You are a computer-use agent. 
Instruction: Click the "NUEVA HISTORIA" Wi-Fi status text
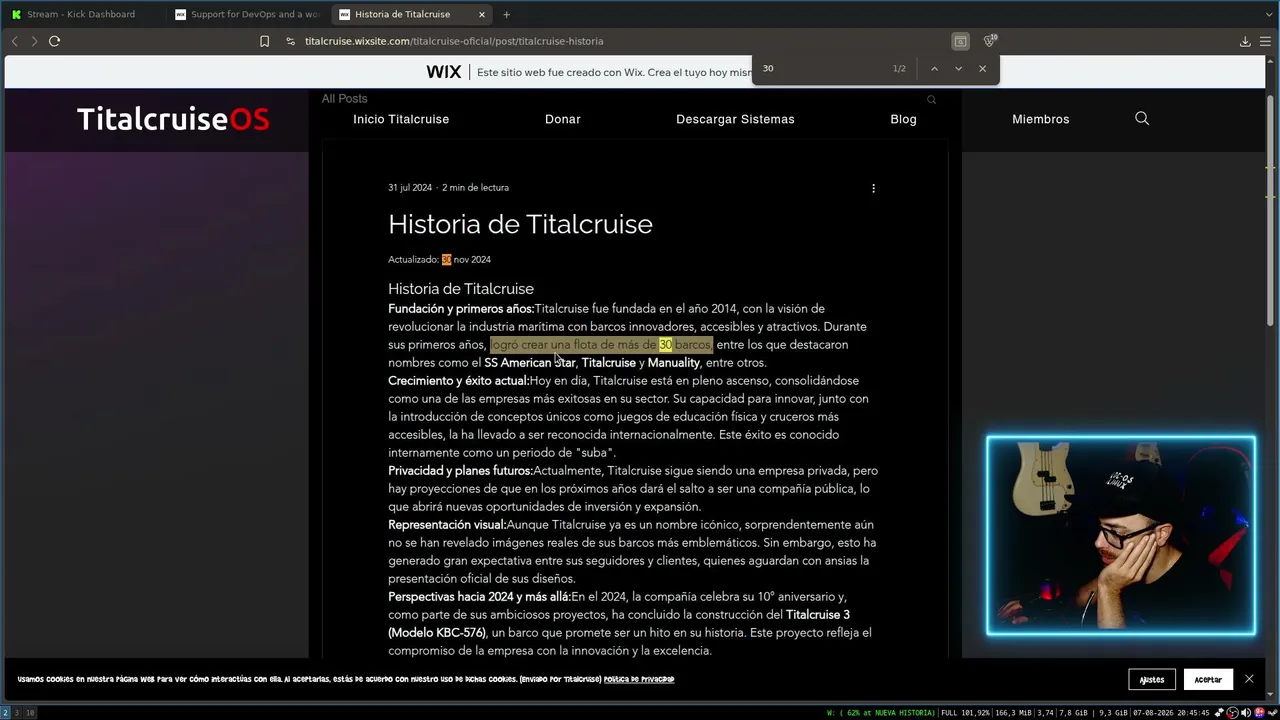click(x=906, y=713)
